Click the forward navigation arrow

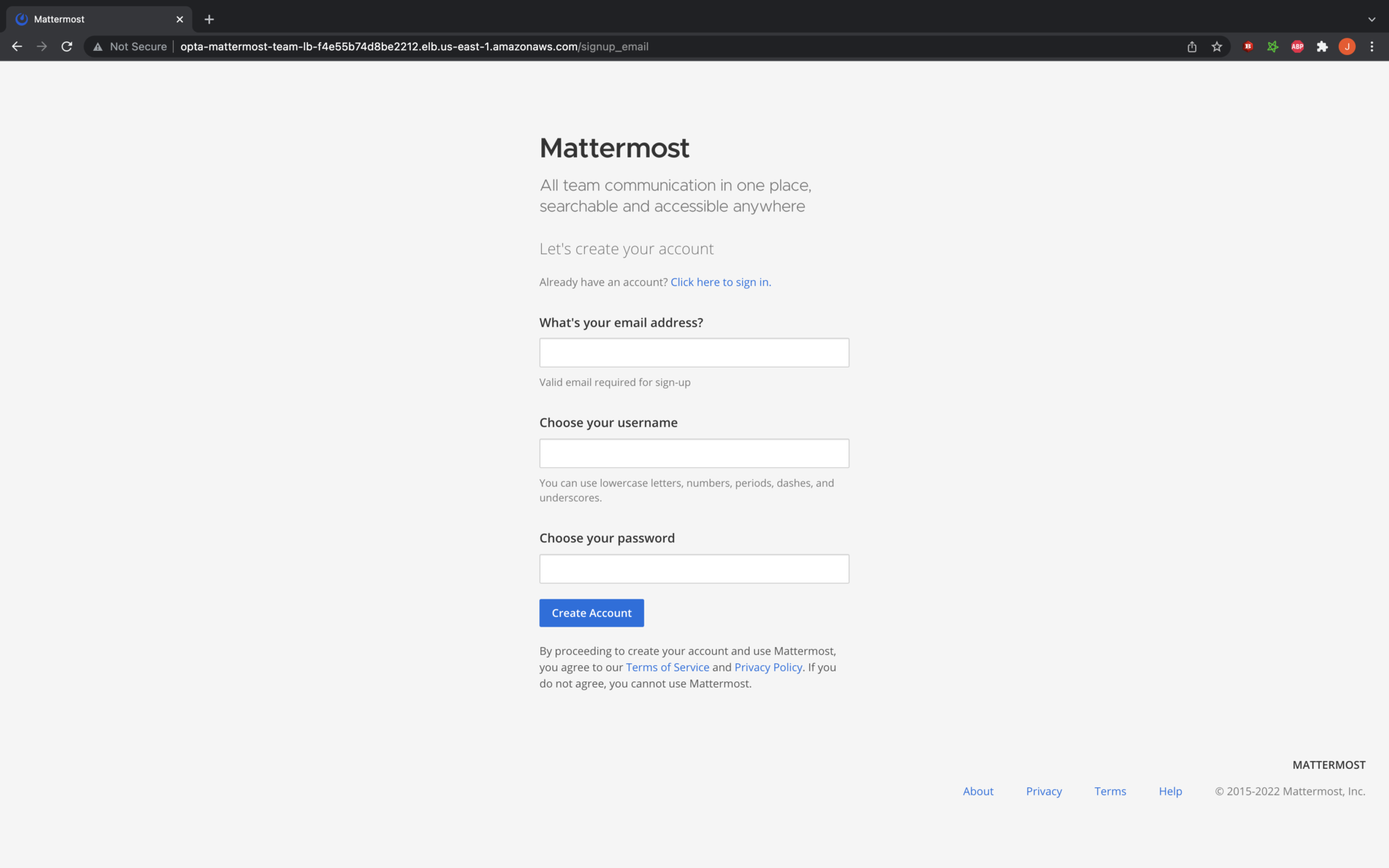(42, 46)
